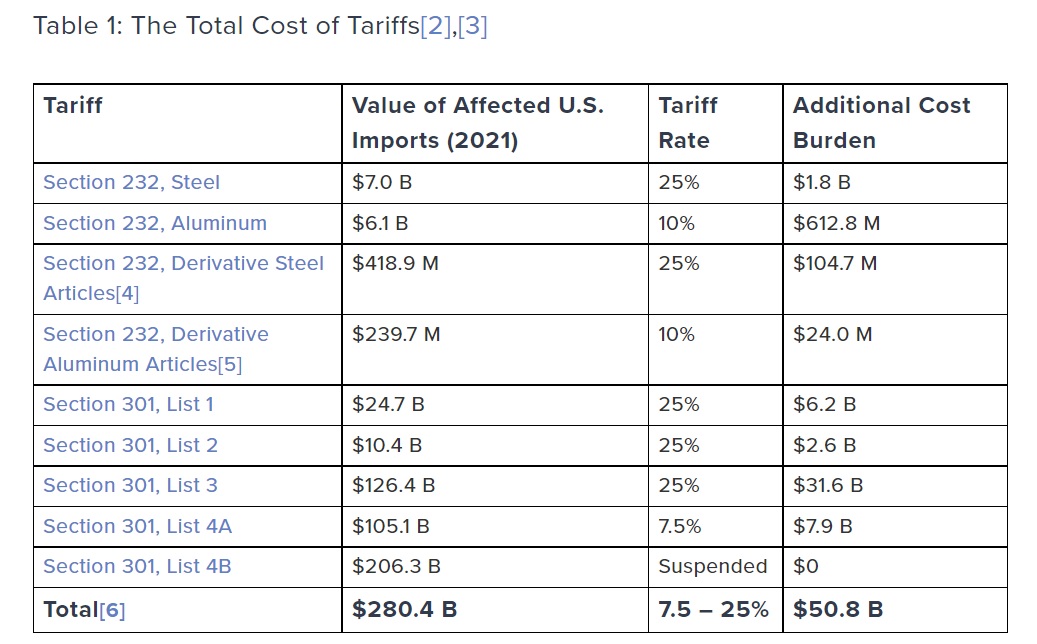Open the Section 232, Aluminum link
This screenshot has height=644, width=1037.
click(155, 223)
